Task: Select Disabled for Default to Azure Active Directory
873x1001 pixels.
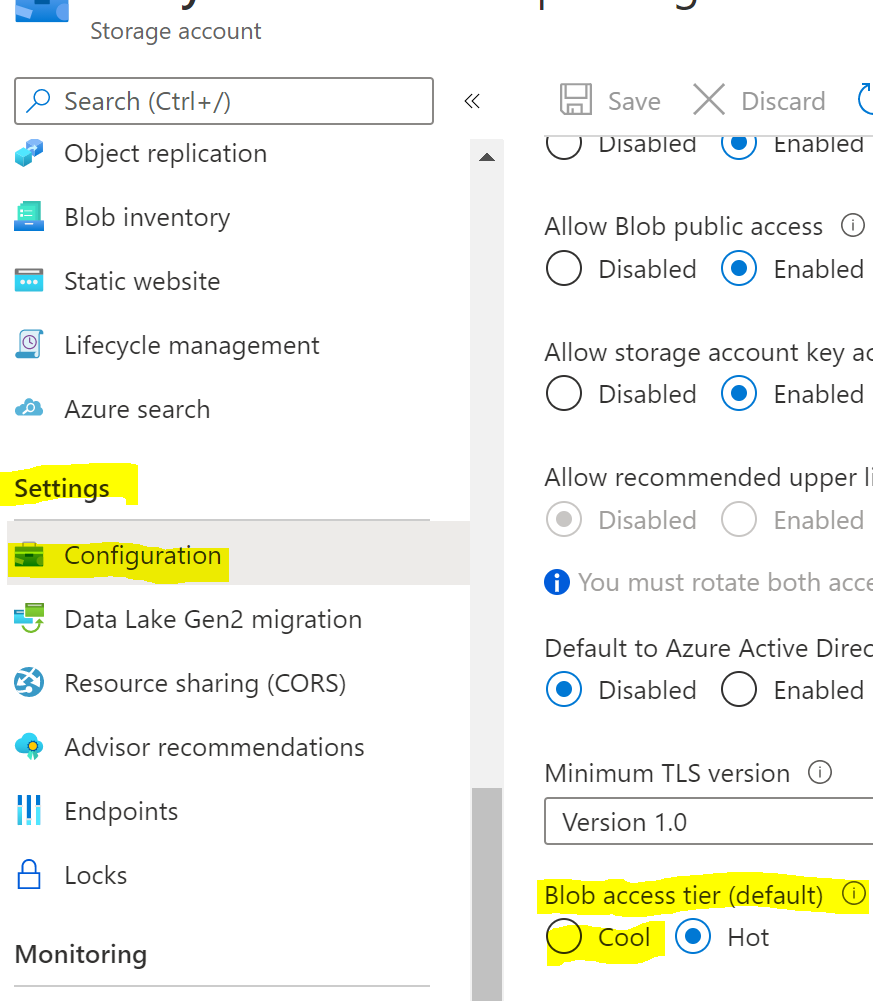Action: pos(564,689)
